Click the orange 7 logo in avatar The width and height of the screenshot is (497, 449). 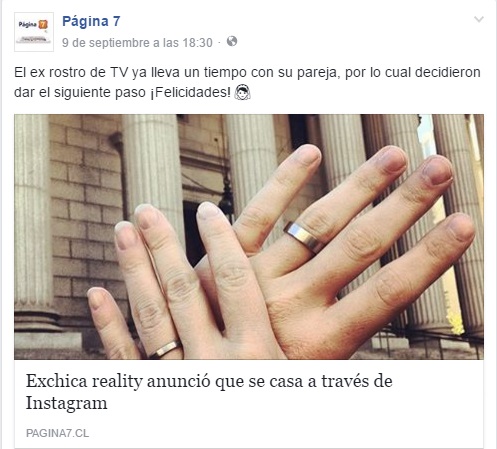(43, 25)
